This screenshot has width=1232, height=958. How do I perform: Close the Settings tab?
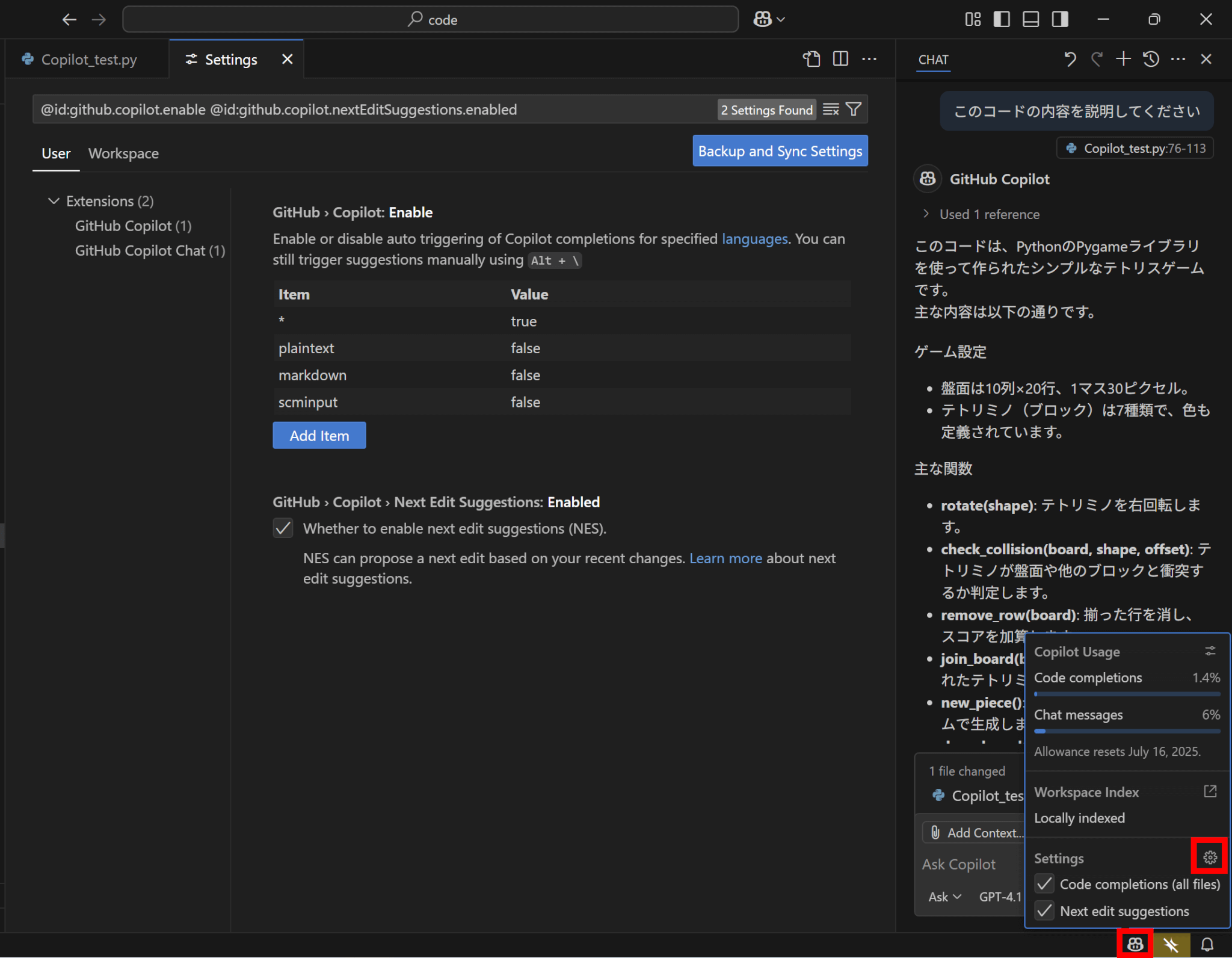(x=288, y=59)
